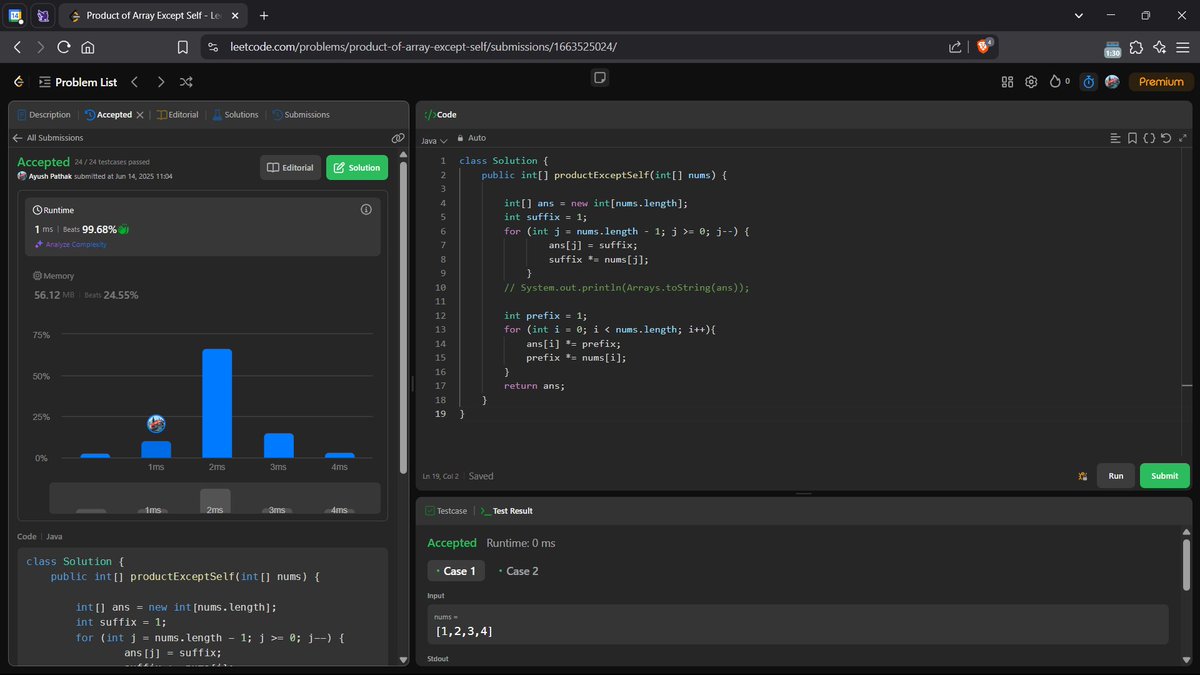This screenshot has height=675, width=1200.
Task: Expand code editor to fullscreen
Action: point(1183,138)
